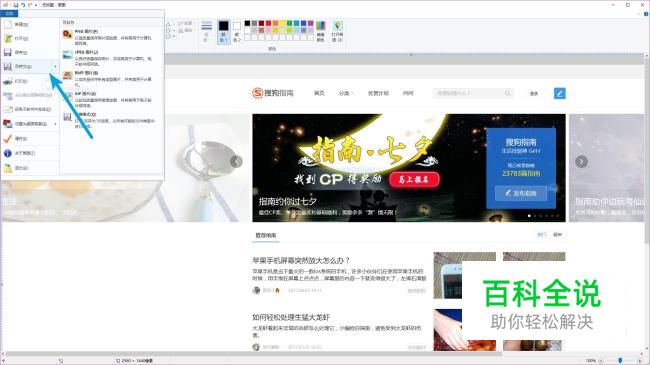Screen dimensions: 650x365
Task: Click the Paint Help icon top right
Action: [x=646, y=14]
